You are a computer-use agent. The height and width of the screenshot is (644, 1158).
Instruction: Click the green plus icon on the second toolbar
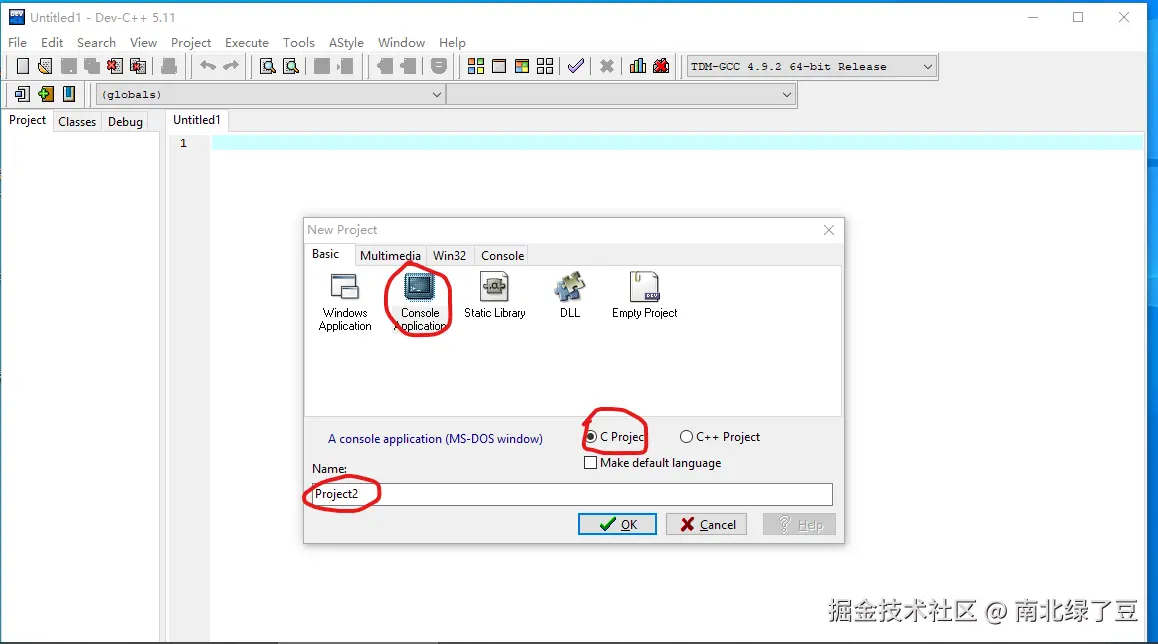(x=46, y=94)
